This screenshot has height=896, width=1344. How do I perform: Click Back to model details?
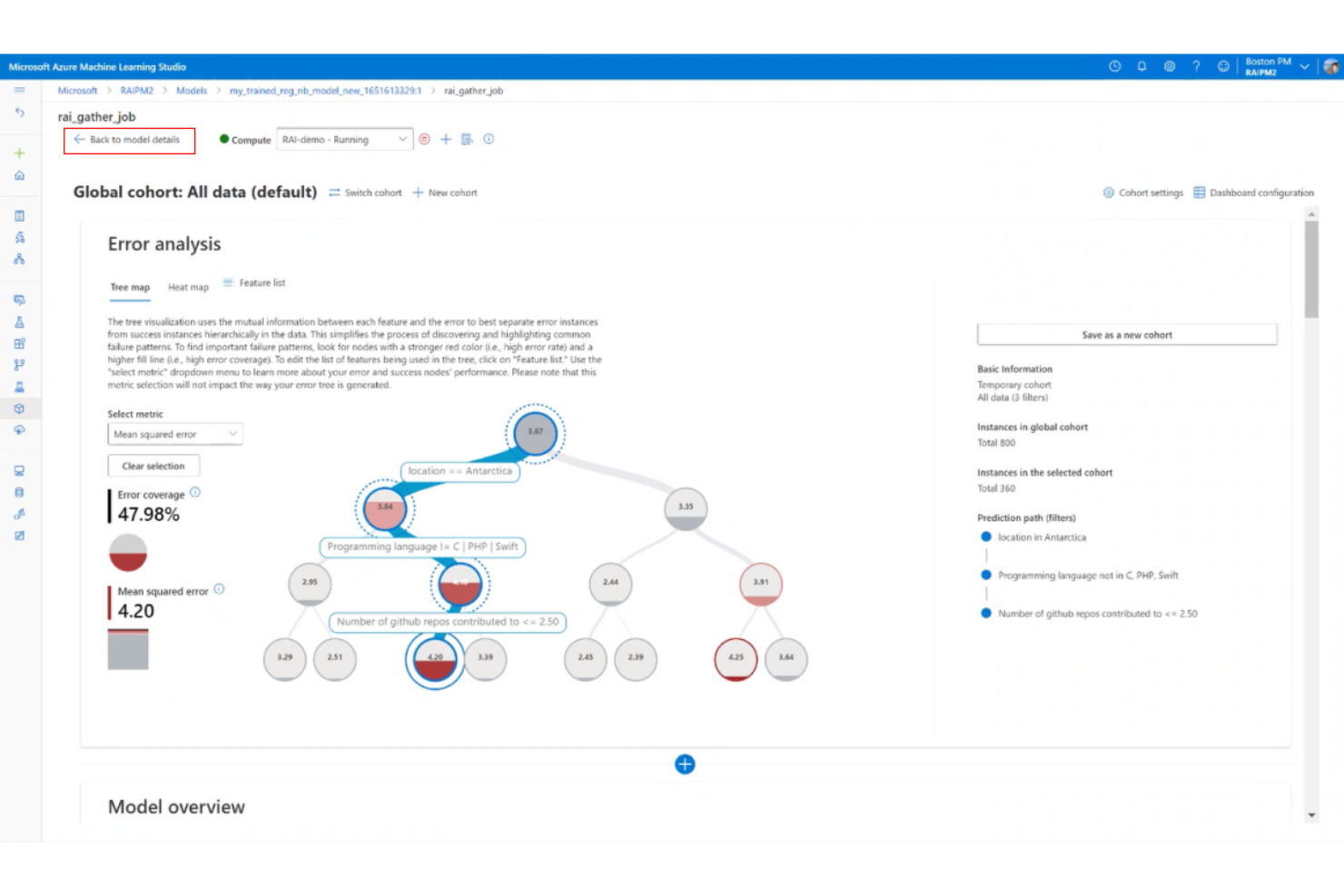tap(129, 140)
